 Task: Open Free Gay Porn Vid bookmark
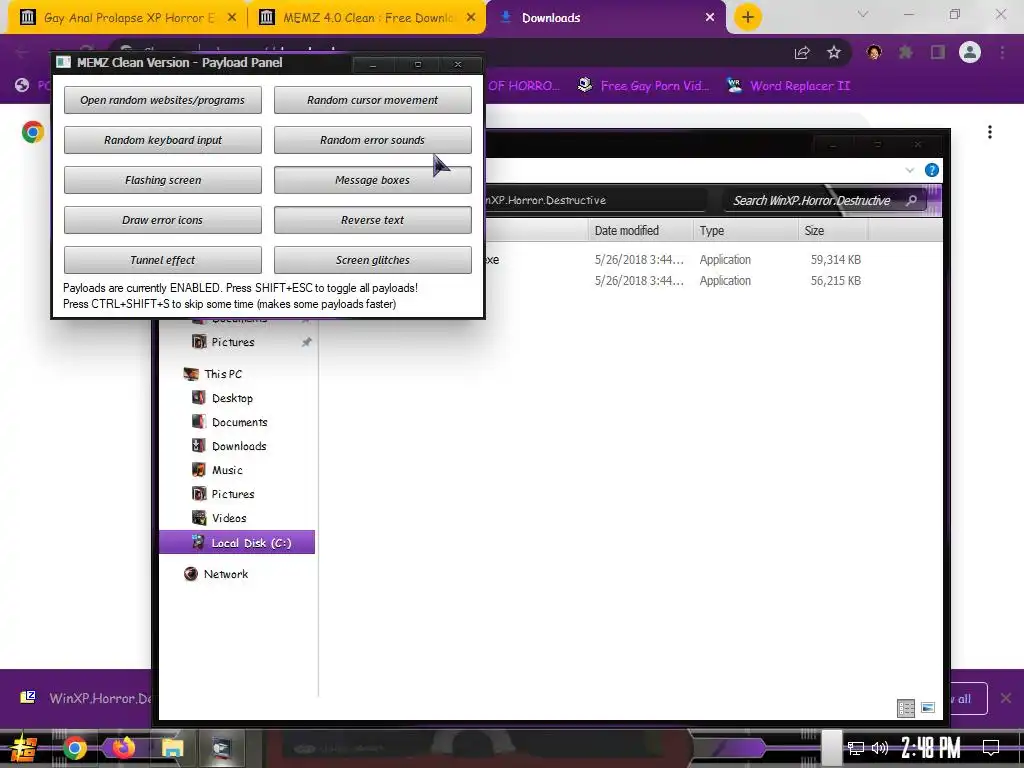(643, 86)
